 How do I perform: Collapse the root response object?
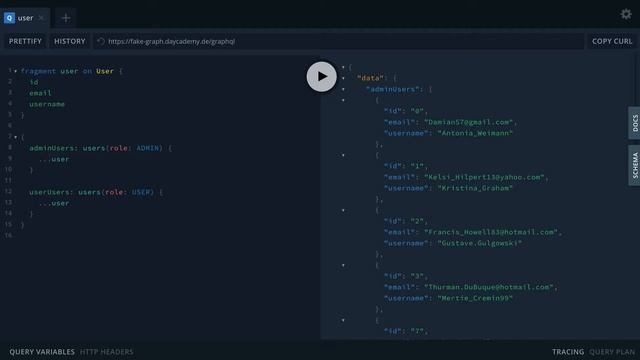click(x=343, y=67)
